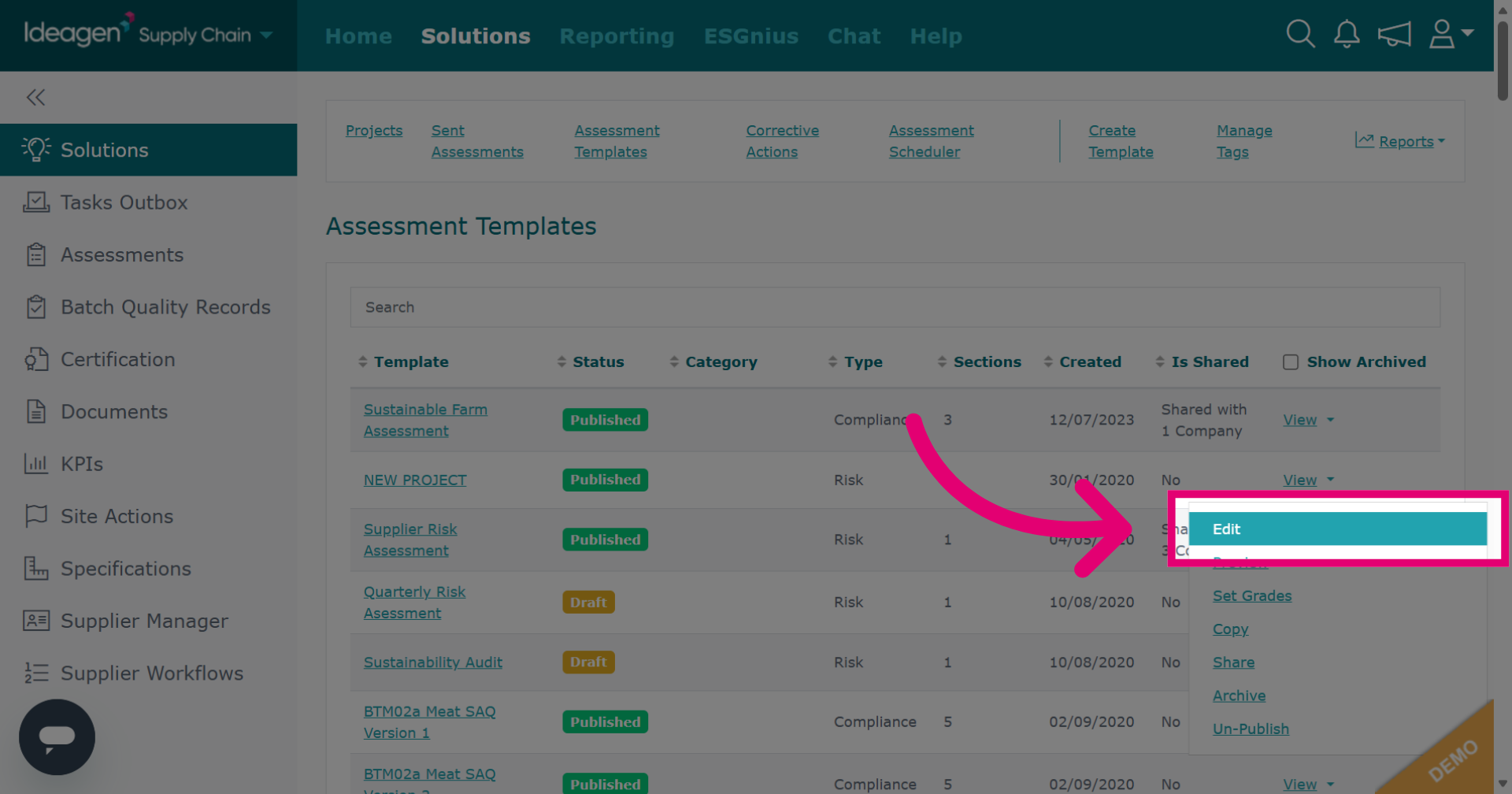Open the Supplier Risk Assessment template
This screenshot has height=794, width=1512.
(410, 540)
